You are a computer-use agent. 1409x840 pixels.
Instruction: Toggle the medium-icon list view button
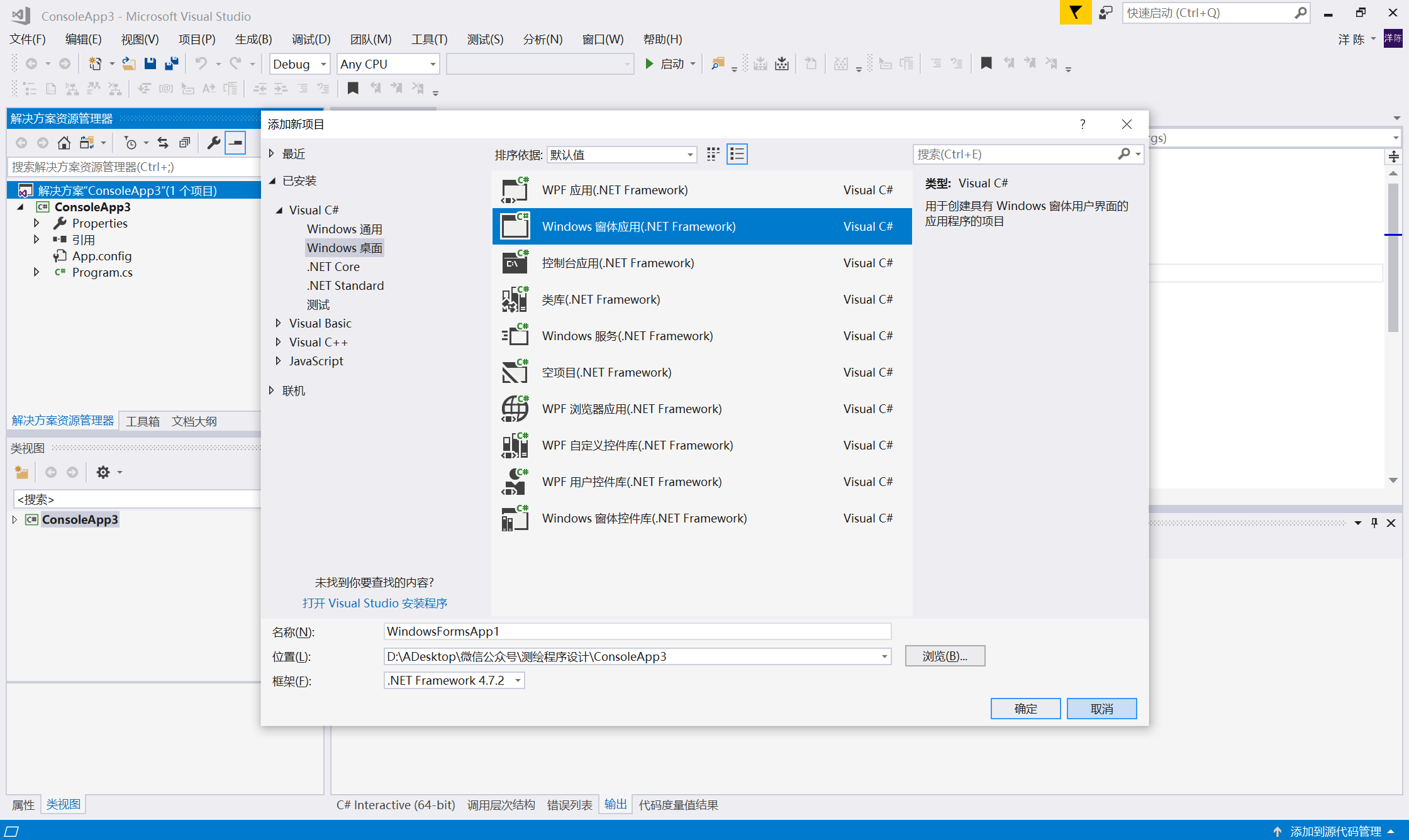(737, 154)
